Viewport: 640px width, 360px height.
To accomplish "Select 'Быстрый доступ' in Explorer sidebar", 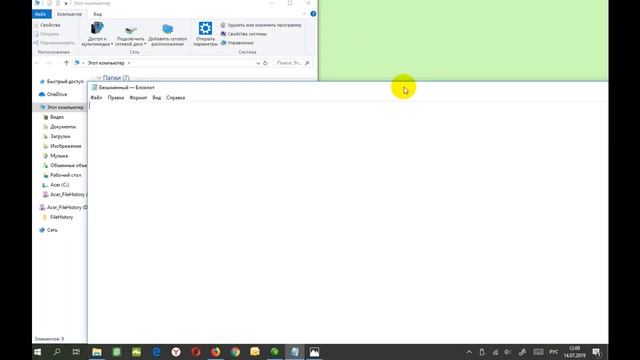I will (x=61, y=82).
